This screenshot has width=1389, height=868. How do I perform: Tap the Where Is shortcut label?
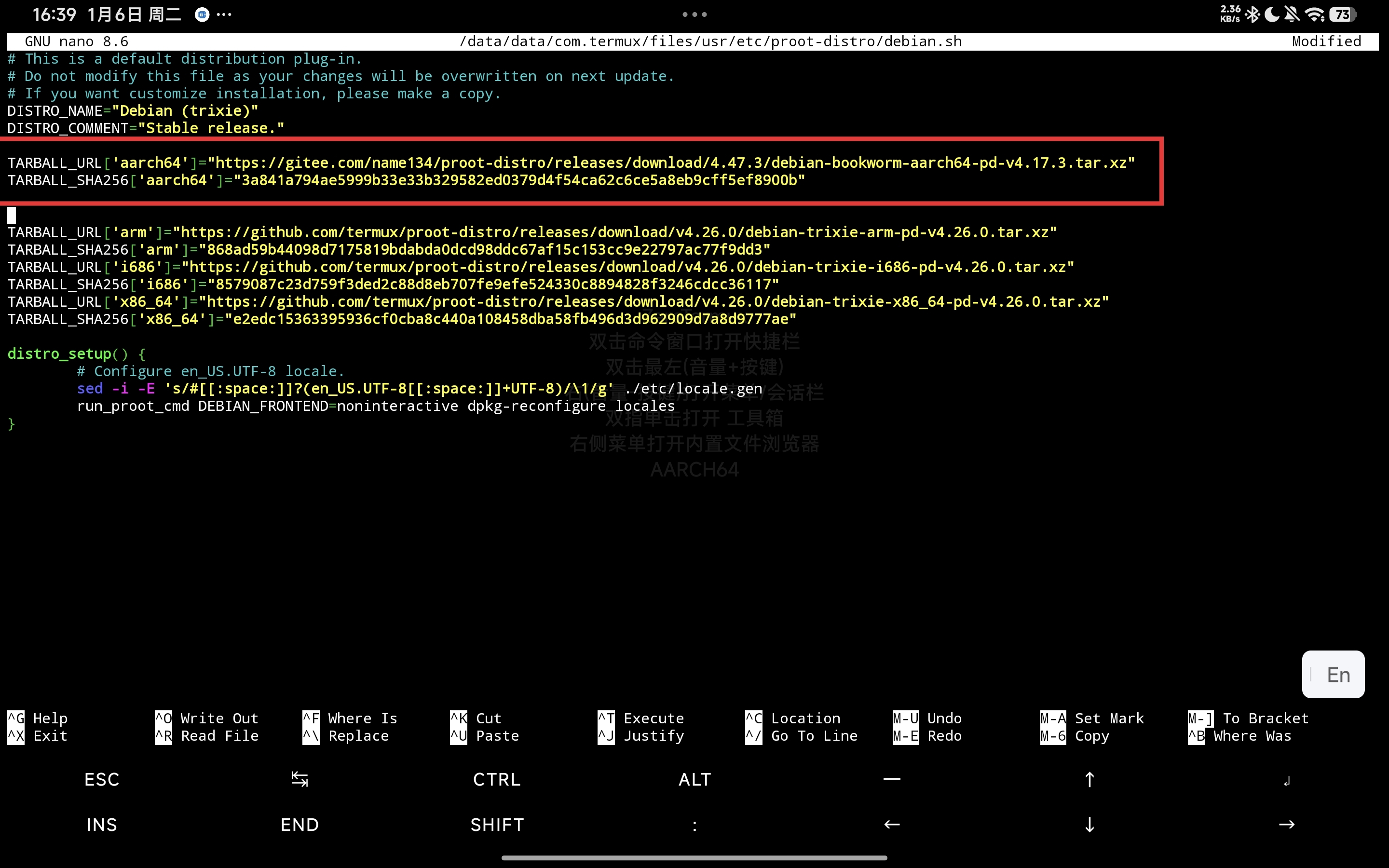(x=362, y=718)
